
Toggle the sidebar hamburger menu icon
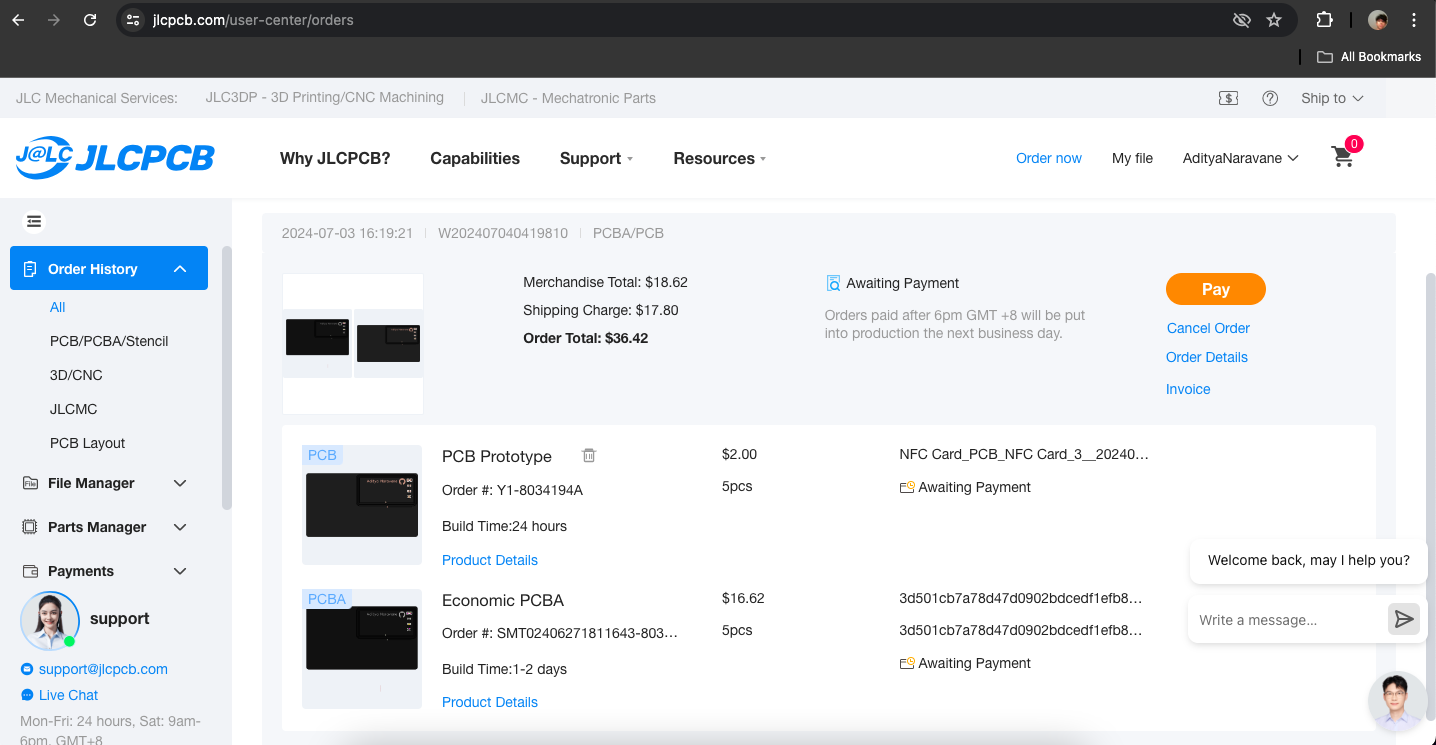click(x=34, y=221)
